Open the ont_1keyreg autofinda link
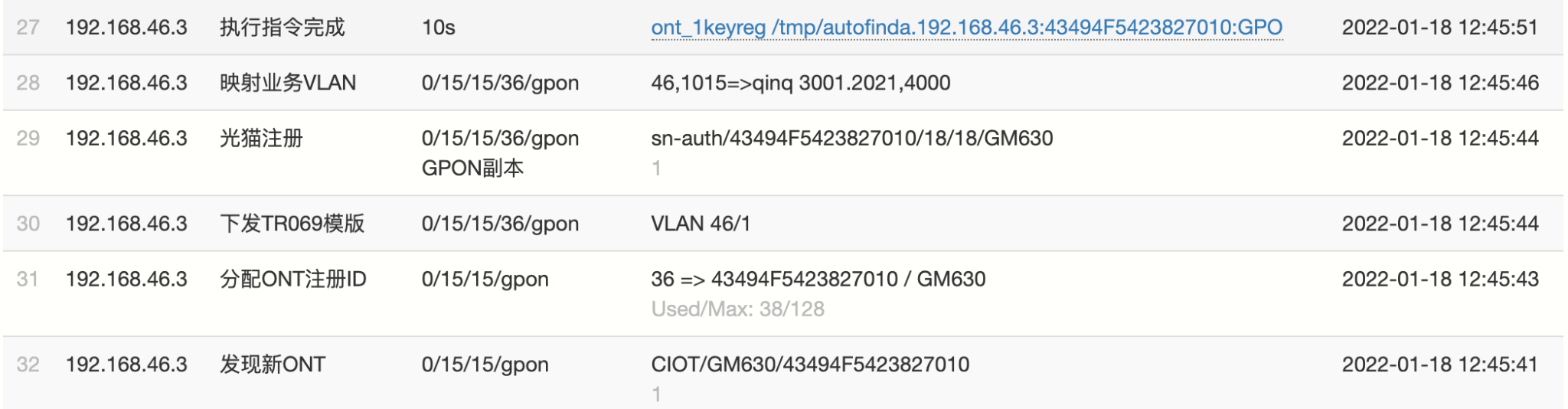 click(966, 28)
